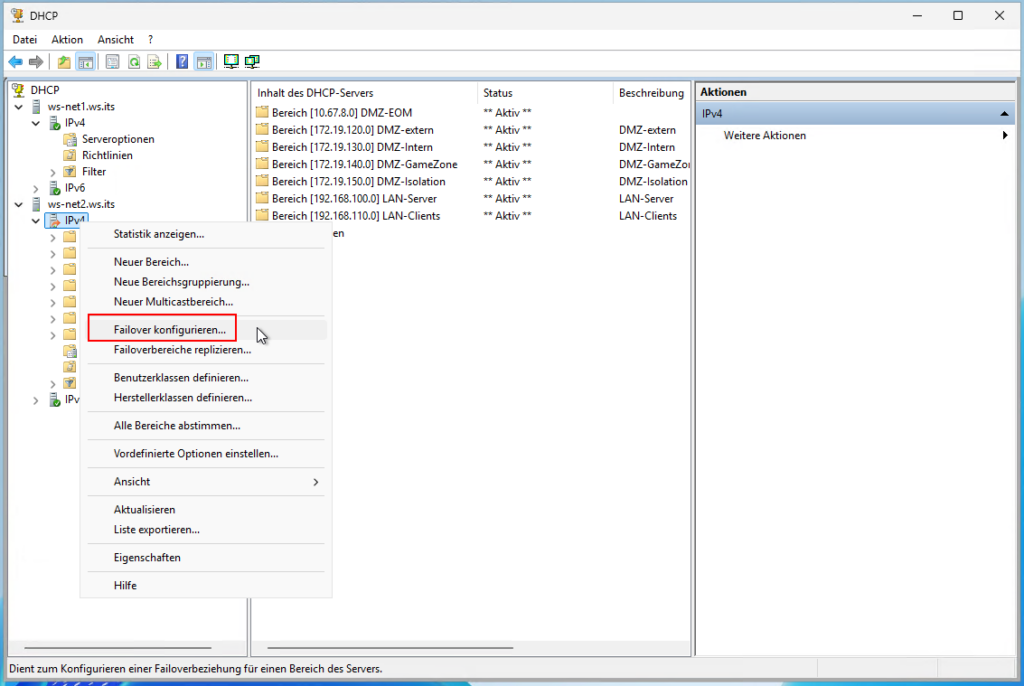The image size is (1024, 686).
Task: Click Liste exportieren... in context menu
Action: [206, 530]
